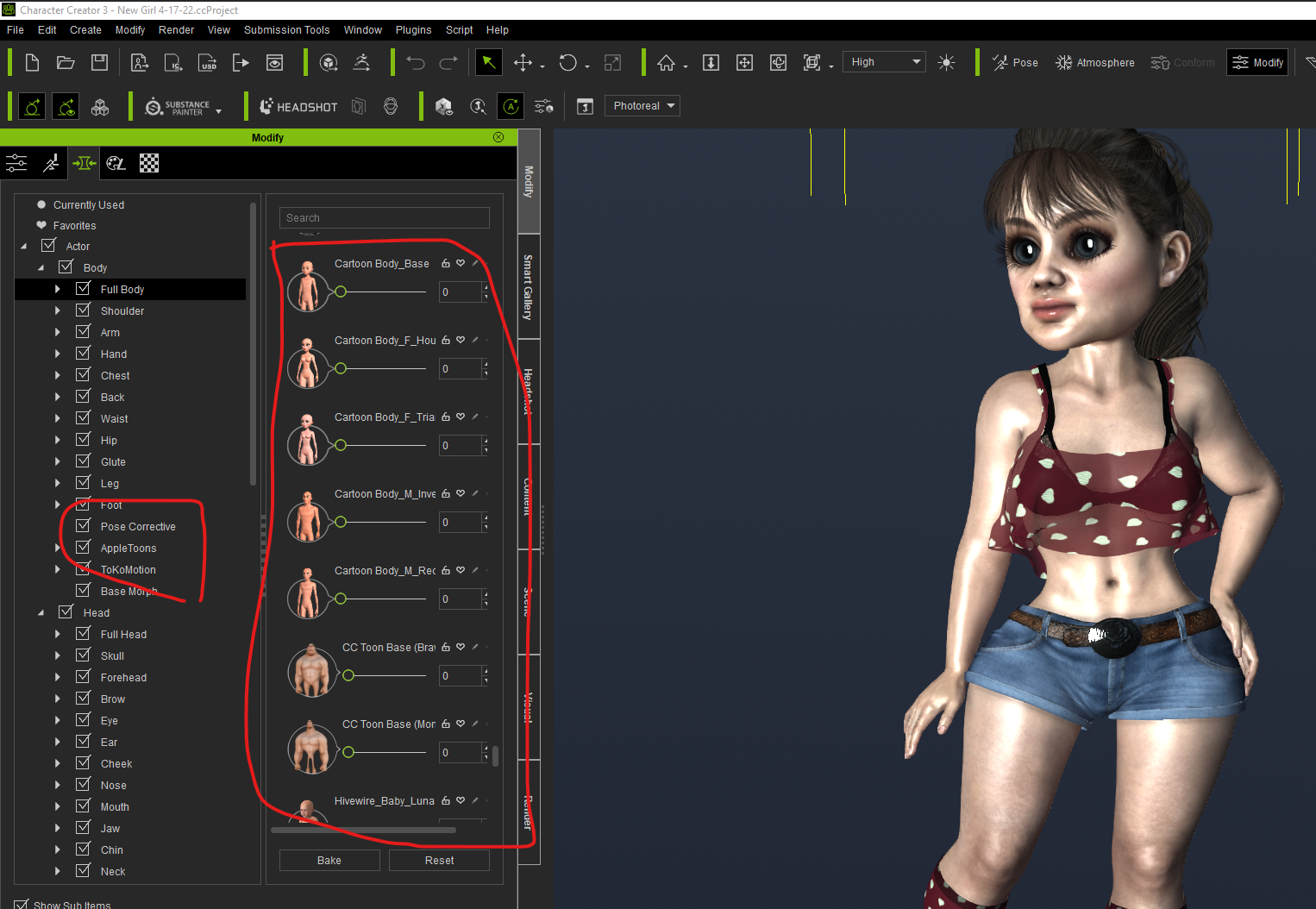Switch to the Smart Gallery side tab

tap(529, 287)
